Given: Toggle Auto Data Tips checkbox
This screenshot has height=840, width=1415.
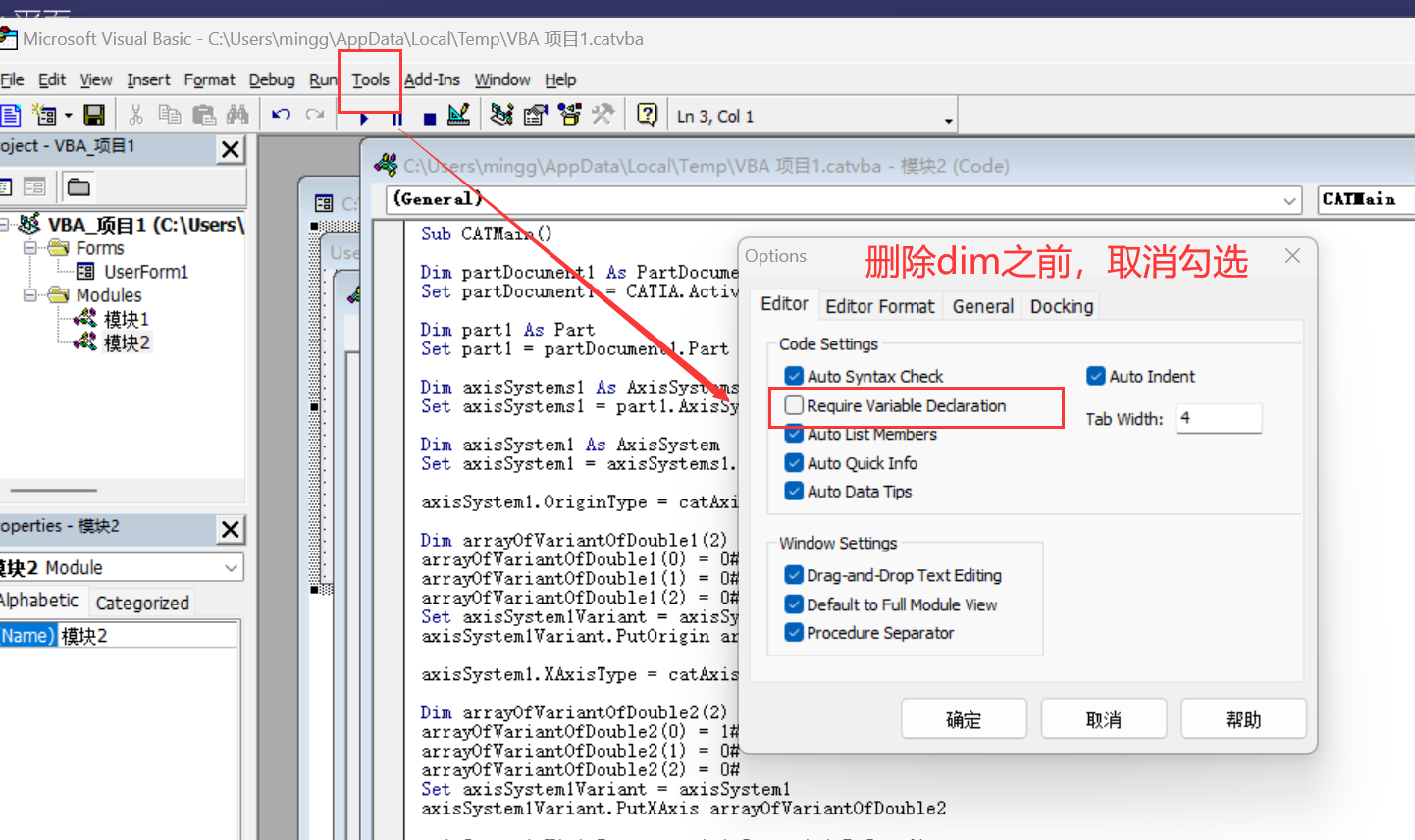Looking at the screenshot, I should point(794,492).
